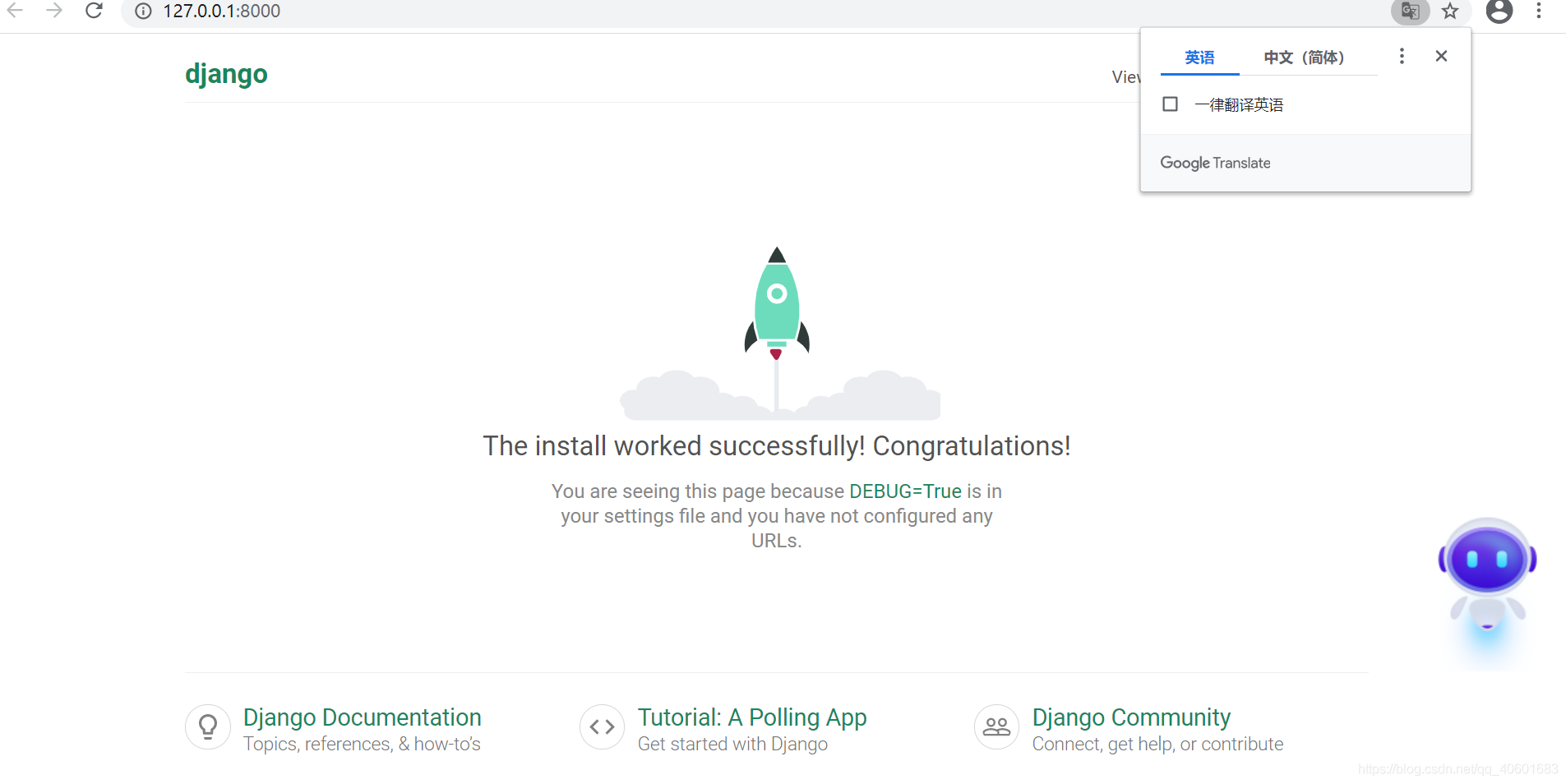Click the django logo heading

(x=226, y=74)
